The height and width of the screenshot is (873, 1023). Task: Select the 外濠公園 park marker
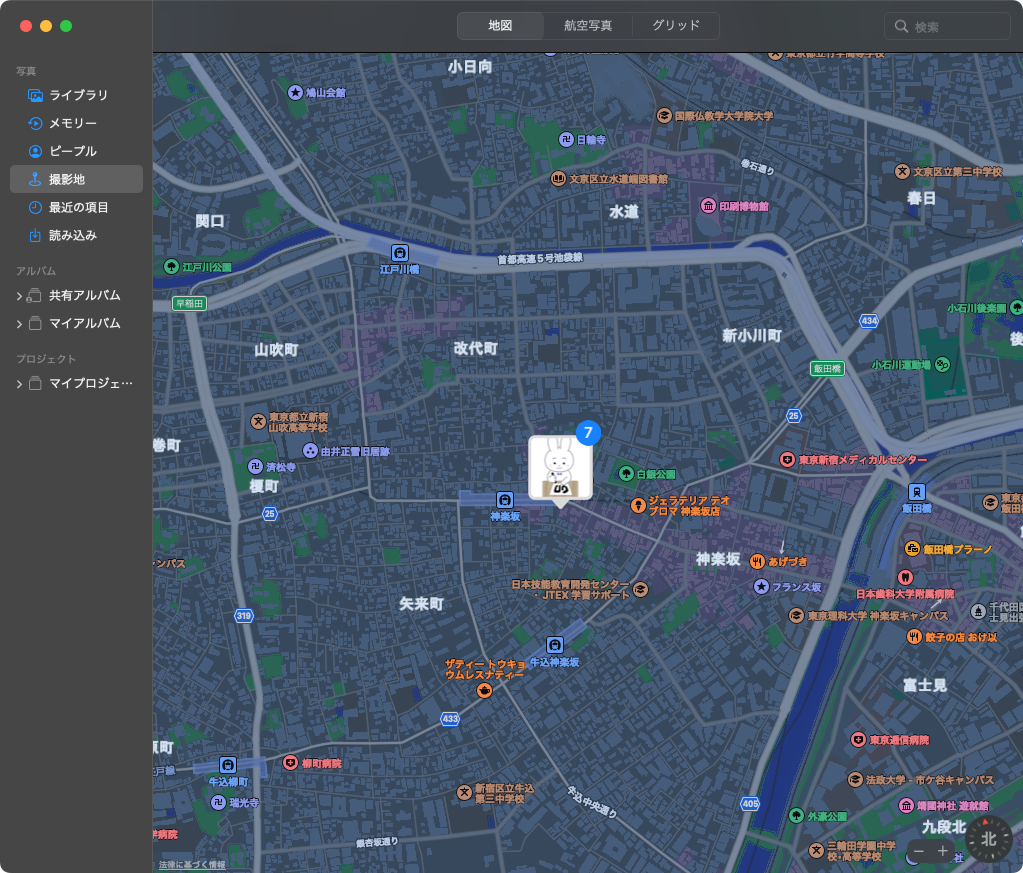pyautogui.click(x=796, y=816)
